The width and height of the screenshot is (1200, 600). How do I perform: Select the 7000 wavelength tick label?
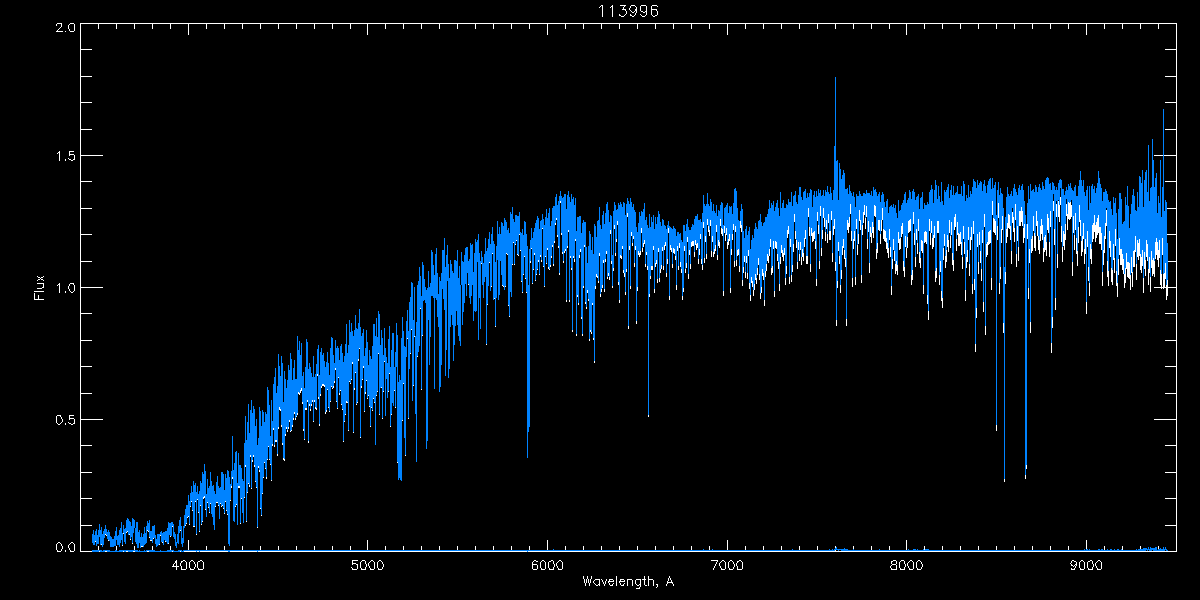coord(727,565)
